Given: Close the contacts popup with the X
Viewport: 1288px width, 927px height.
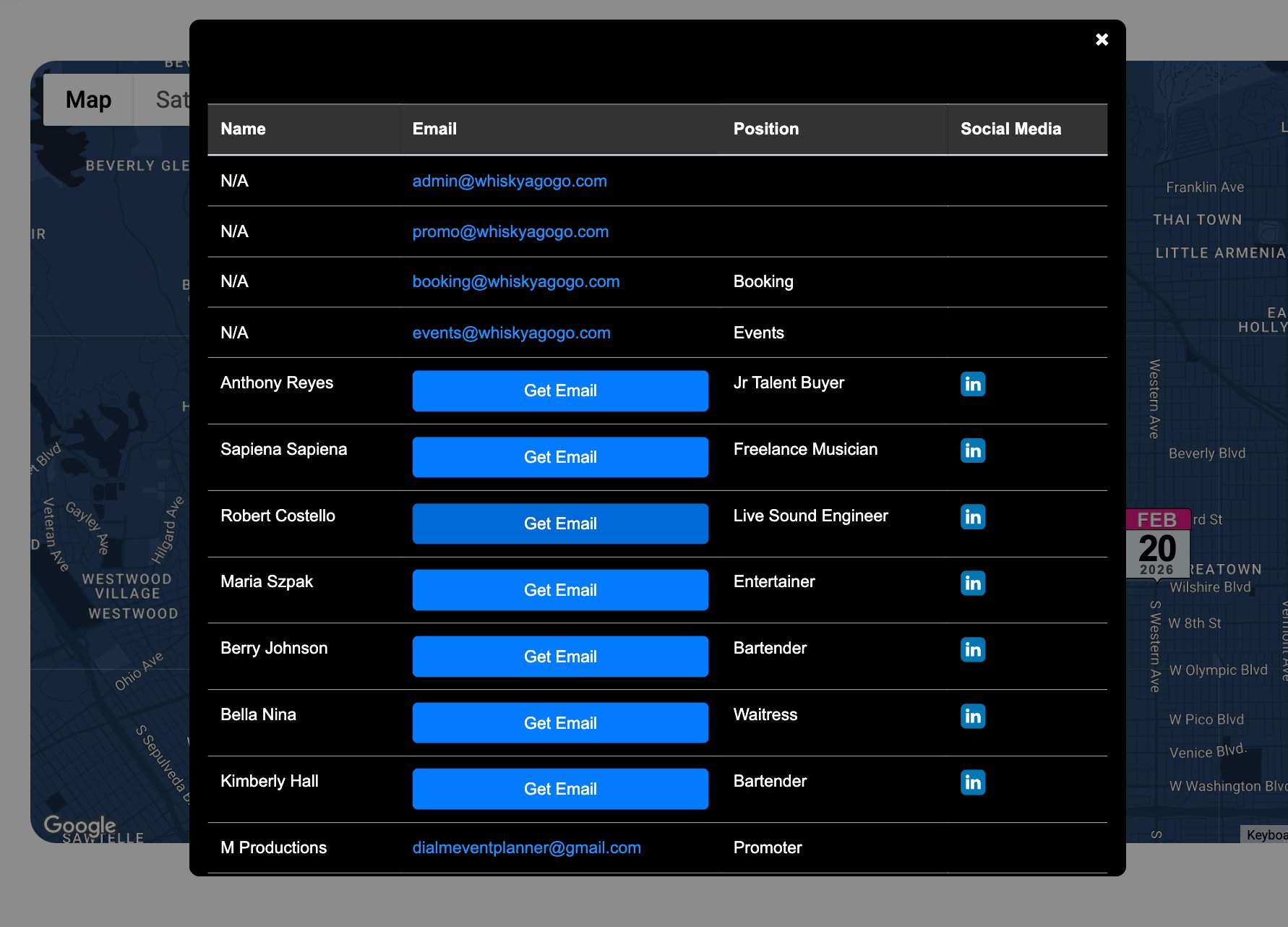Looking at the screenshot, I should coord(1102,40).
